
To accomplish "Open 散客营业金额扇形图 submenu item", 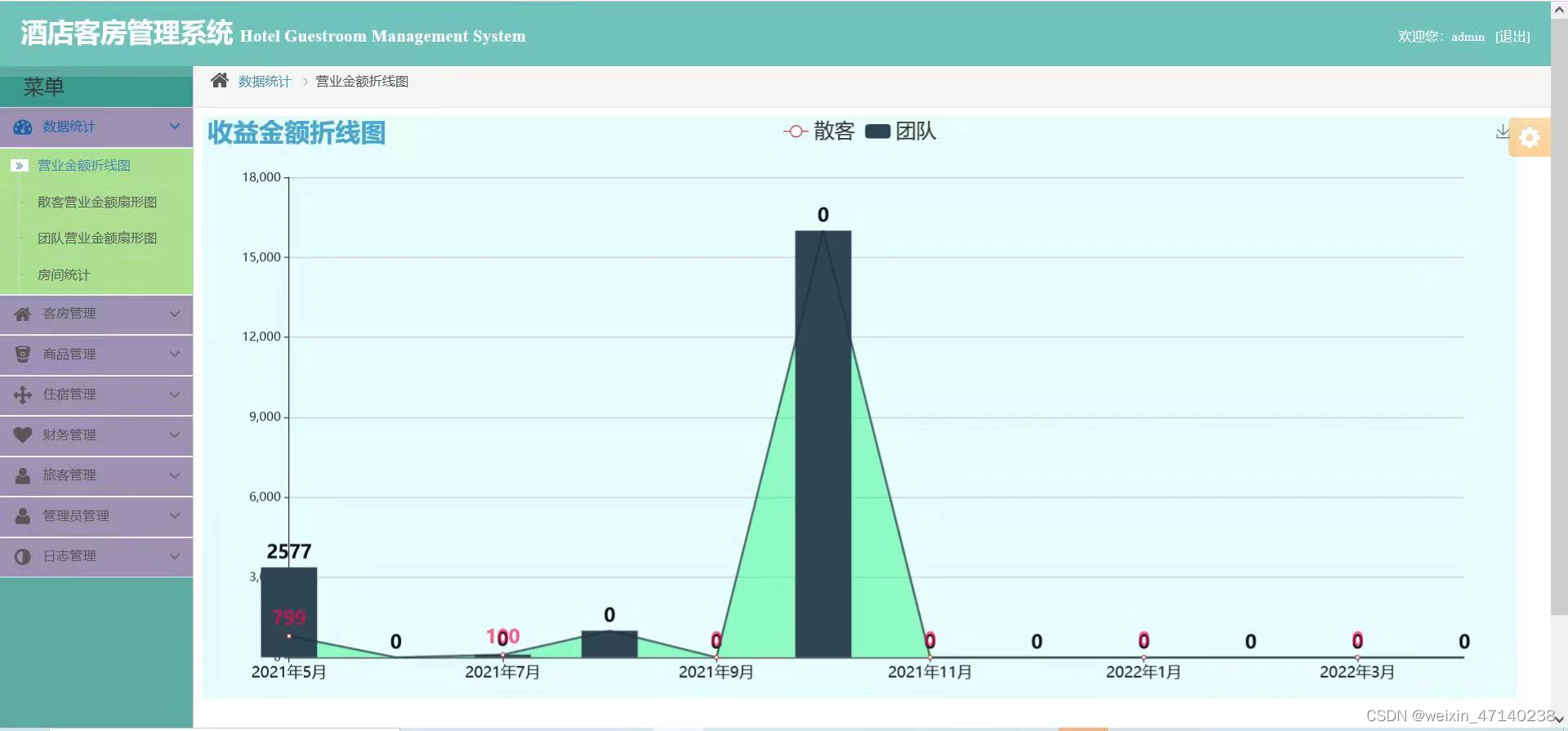I will pos(97,202).
